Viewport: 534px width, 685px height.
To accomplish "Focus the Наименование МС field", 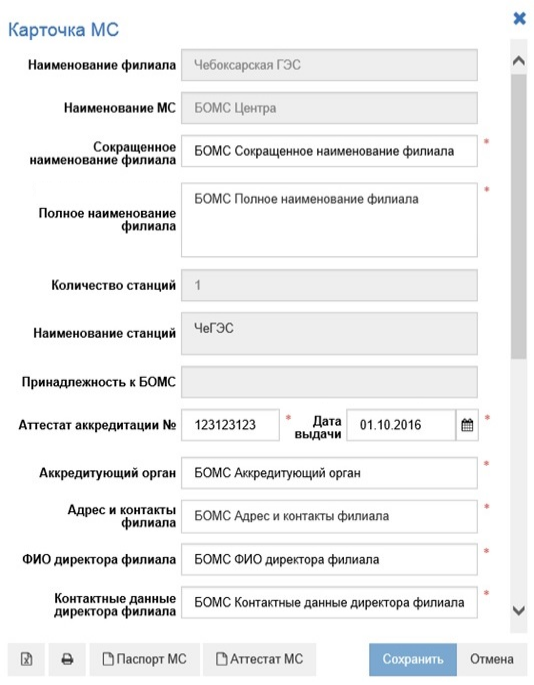I will pos(329,108).
